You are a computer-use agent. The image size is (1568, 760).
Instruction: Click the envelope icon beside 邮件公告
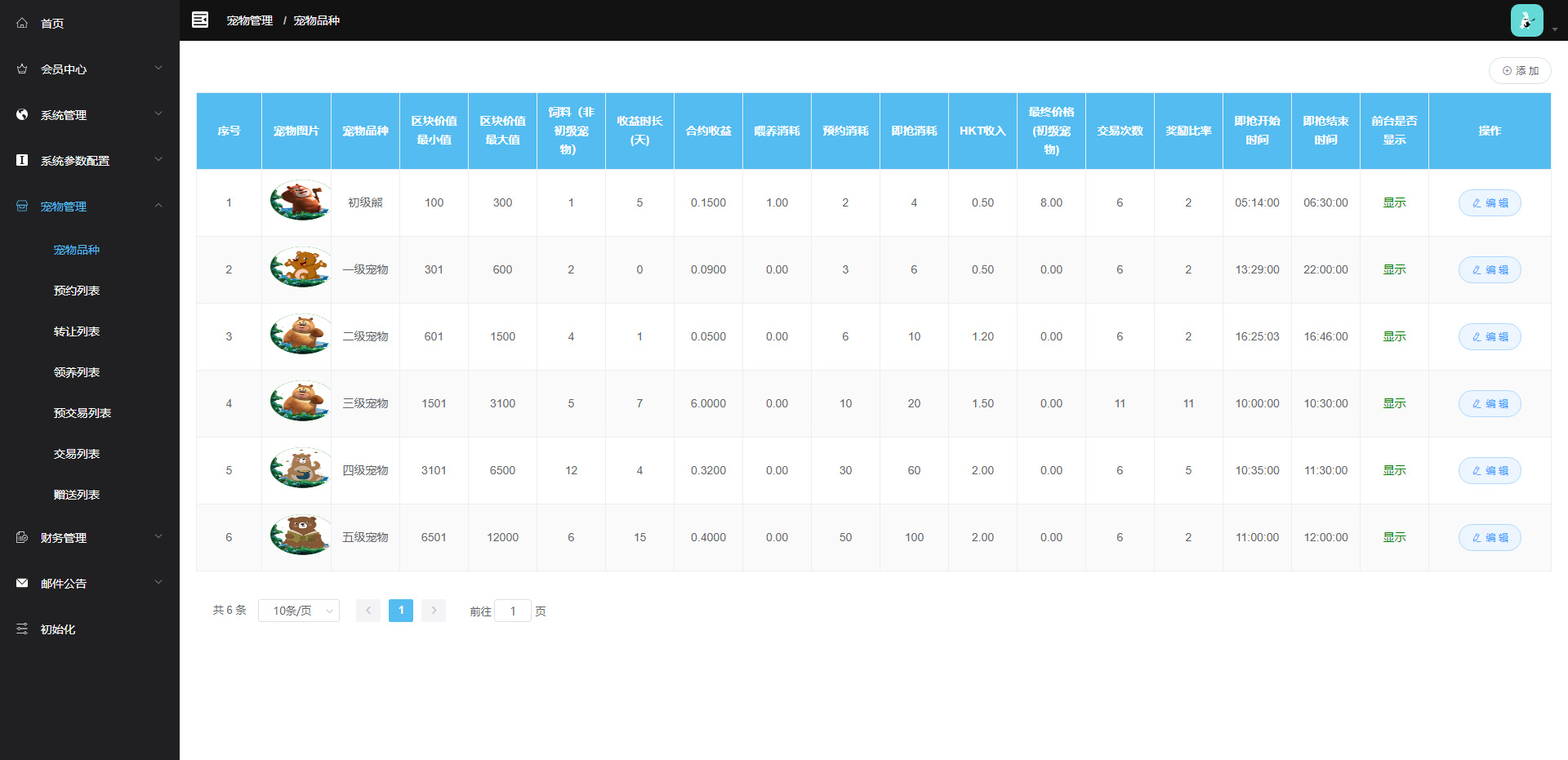(x=22, y=583)
